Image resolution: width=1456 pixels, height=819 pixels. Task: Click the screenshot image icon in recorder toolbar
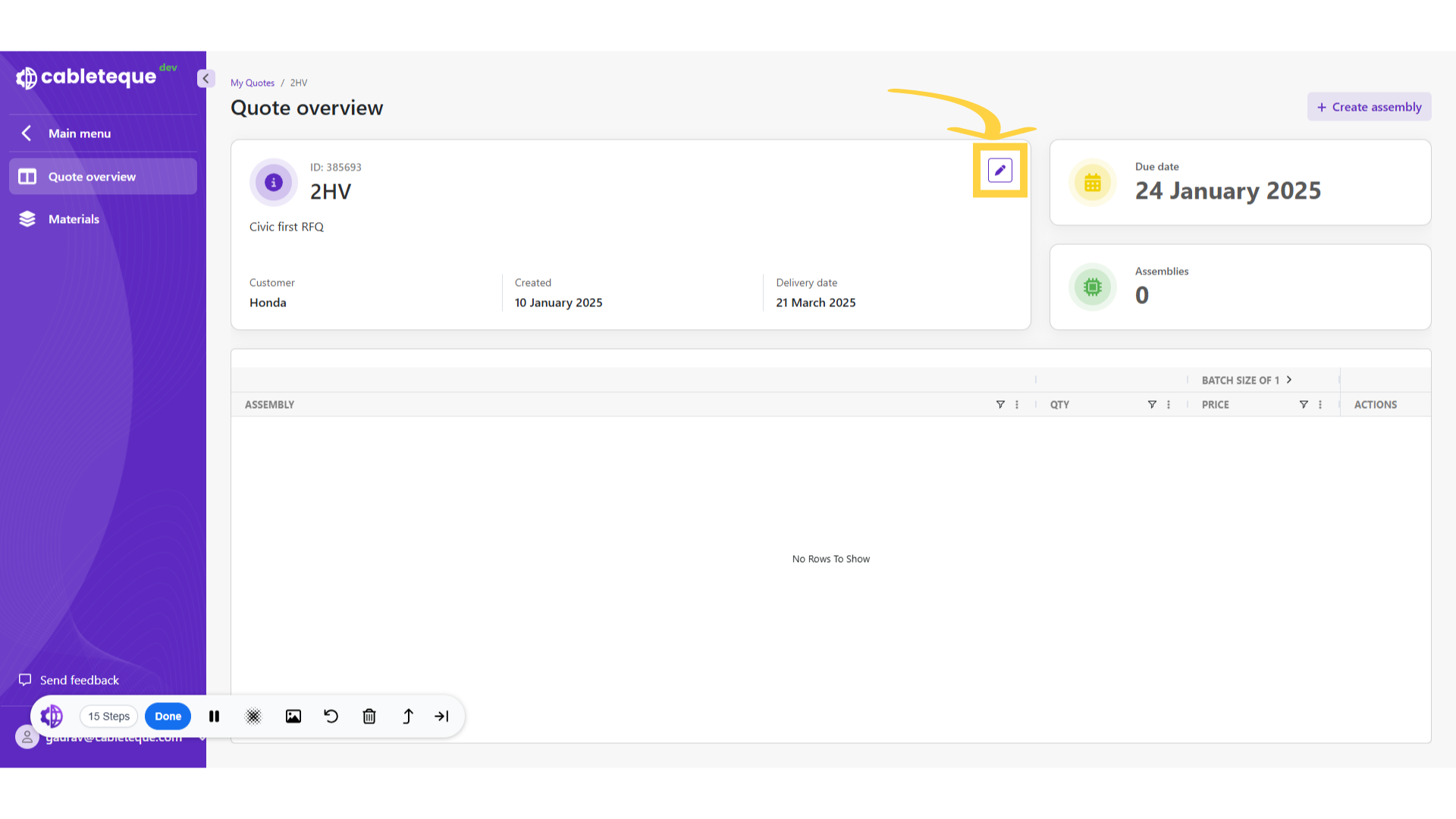pyautogui.click(x=293, y=717)
